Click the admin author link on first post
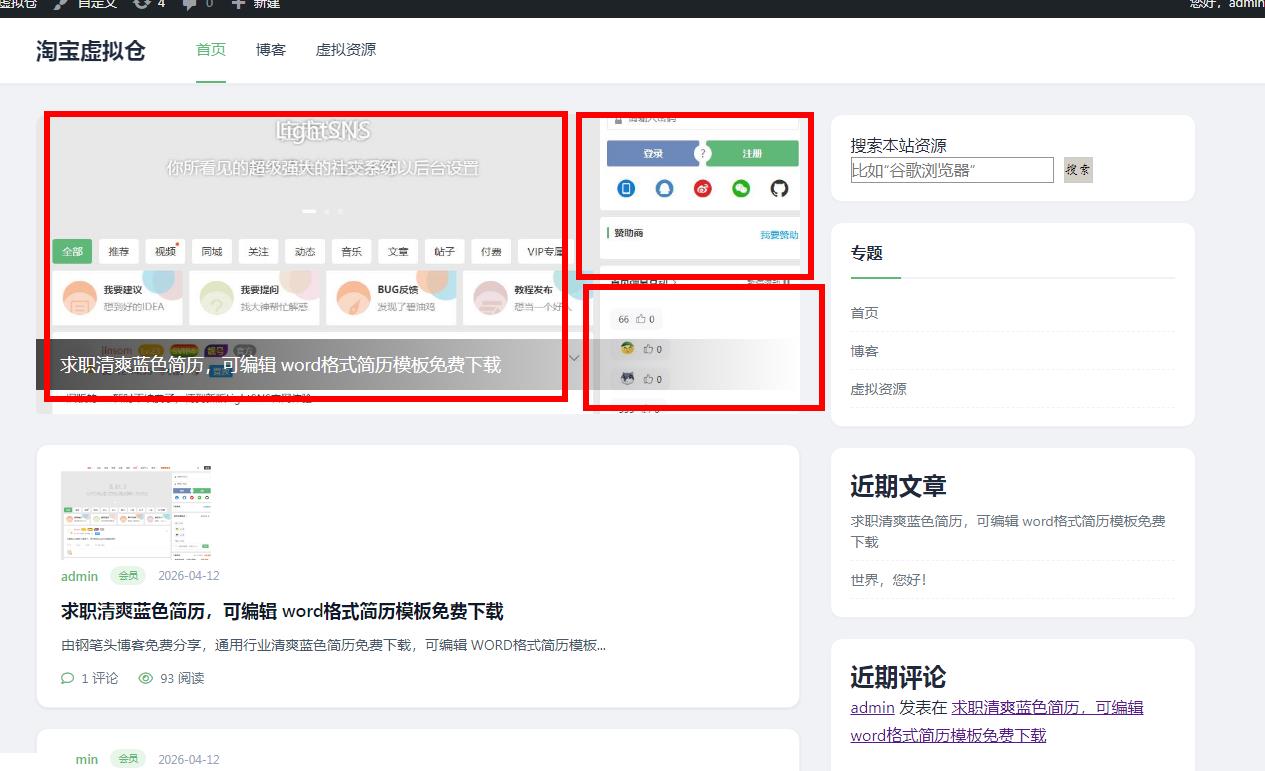Screen dimensions: 1265x771 click(79, 576)
